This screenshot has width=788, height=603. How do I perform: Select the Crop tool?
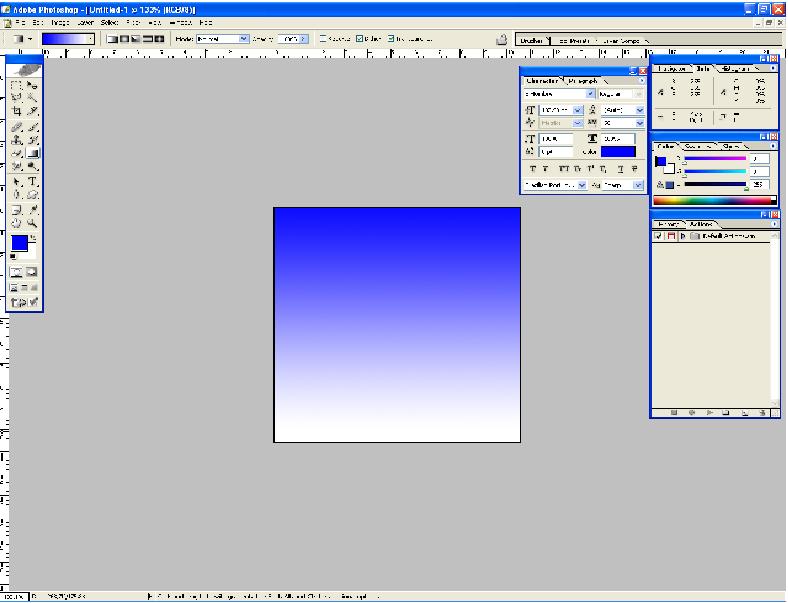[x=16, y=111]
